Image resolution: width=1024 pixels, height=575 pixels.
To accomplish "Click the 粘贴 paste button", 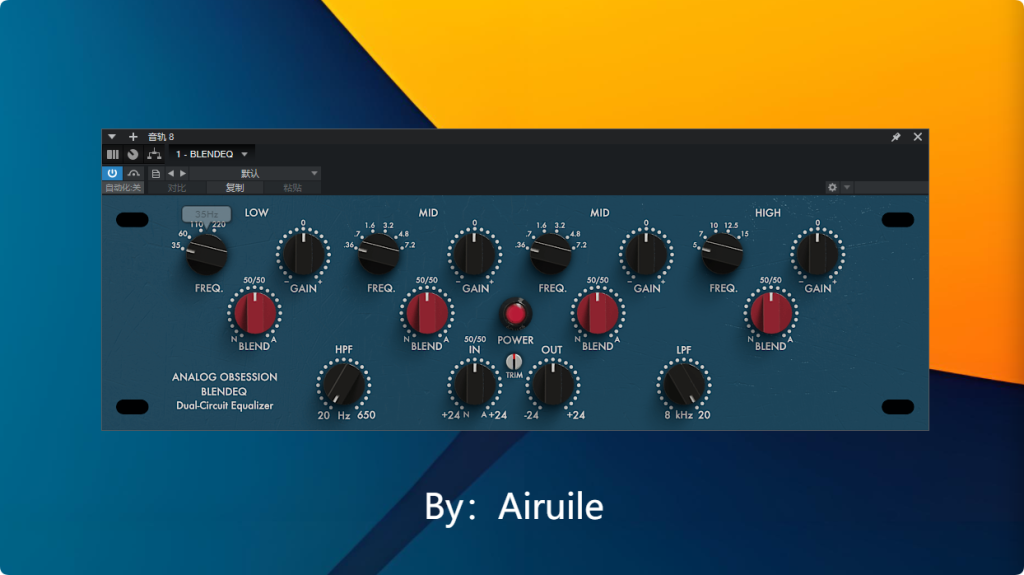I will [292, 188].
